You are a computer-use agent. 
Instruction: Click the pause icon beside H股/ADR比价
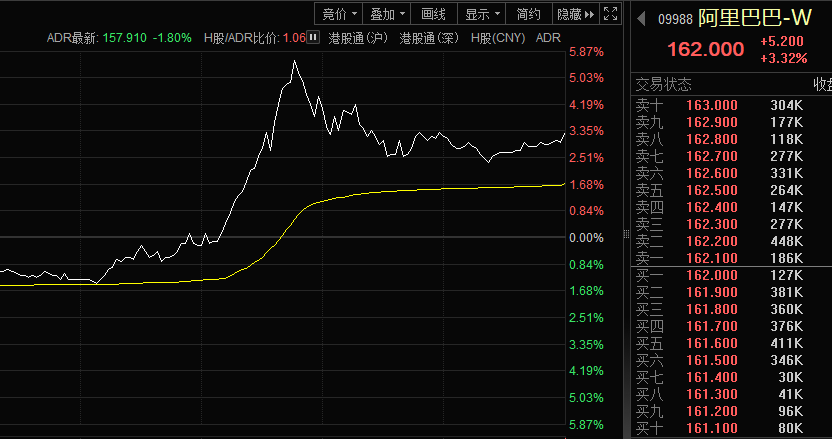coord(314,37)
